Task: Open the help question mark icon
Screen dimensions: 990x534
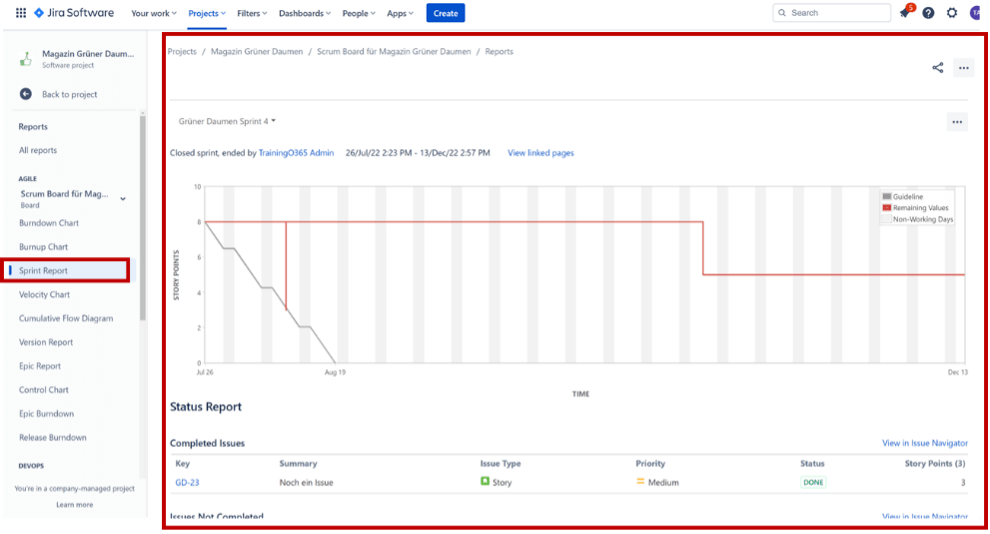Action: coord(928,13)
